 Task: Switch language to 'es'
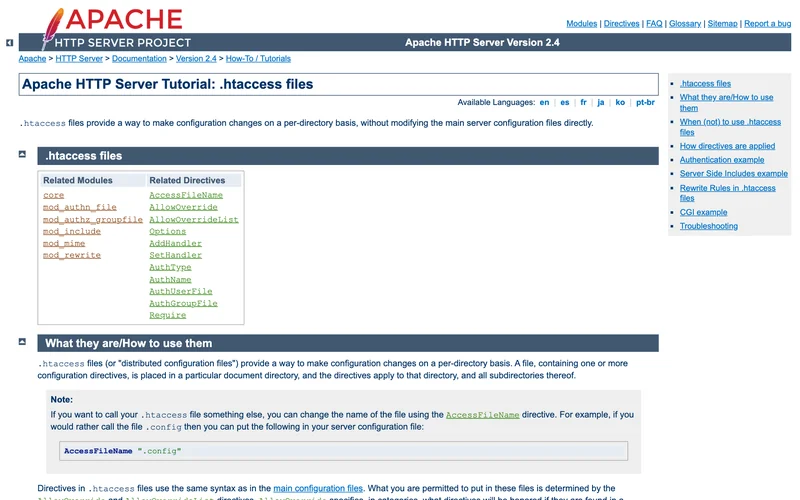(x=564, y=102)
